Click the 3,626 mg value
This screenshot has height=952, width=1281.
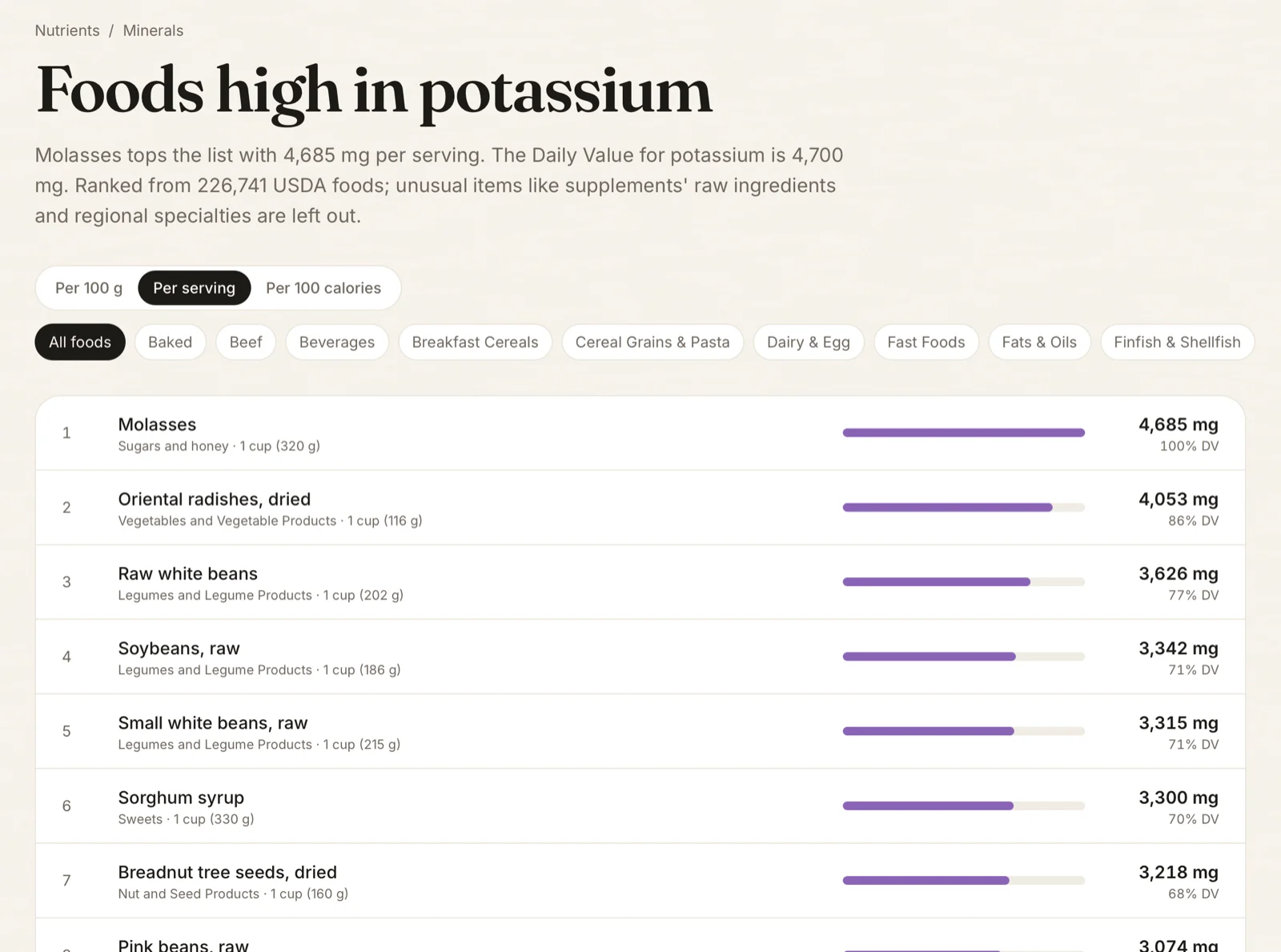point(1179,573)
